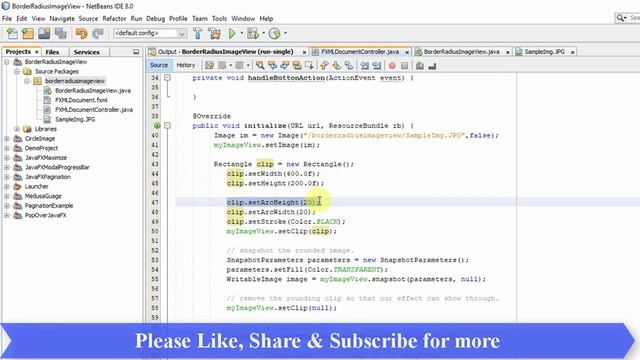
Task: Open the Debug Project dropdown arrow
Action: click(x=263, y=33)
